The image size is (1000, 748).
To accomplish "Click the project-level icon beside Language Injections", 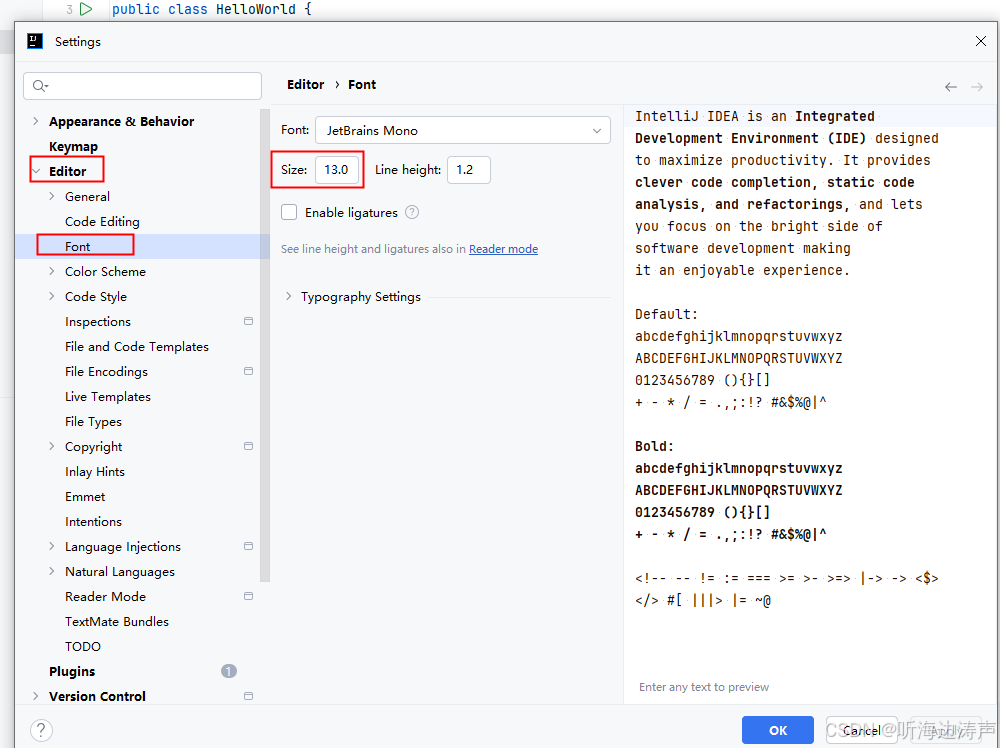I will 249,546.
